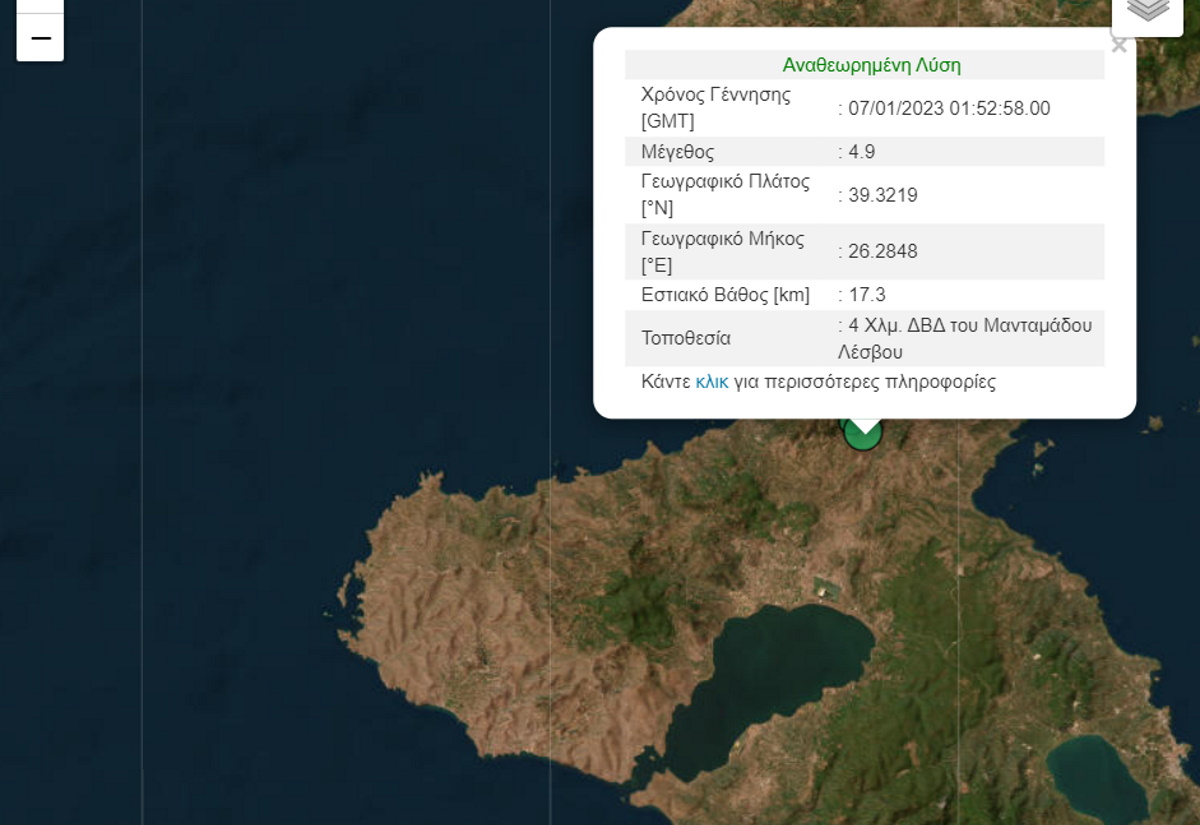Image resolution: width=1200 pixels, height=825 pixels.
Task: Click the green earthquake epicenter marker
Action: click(x=862, y=435)
